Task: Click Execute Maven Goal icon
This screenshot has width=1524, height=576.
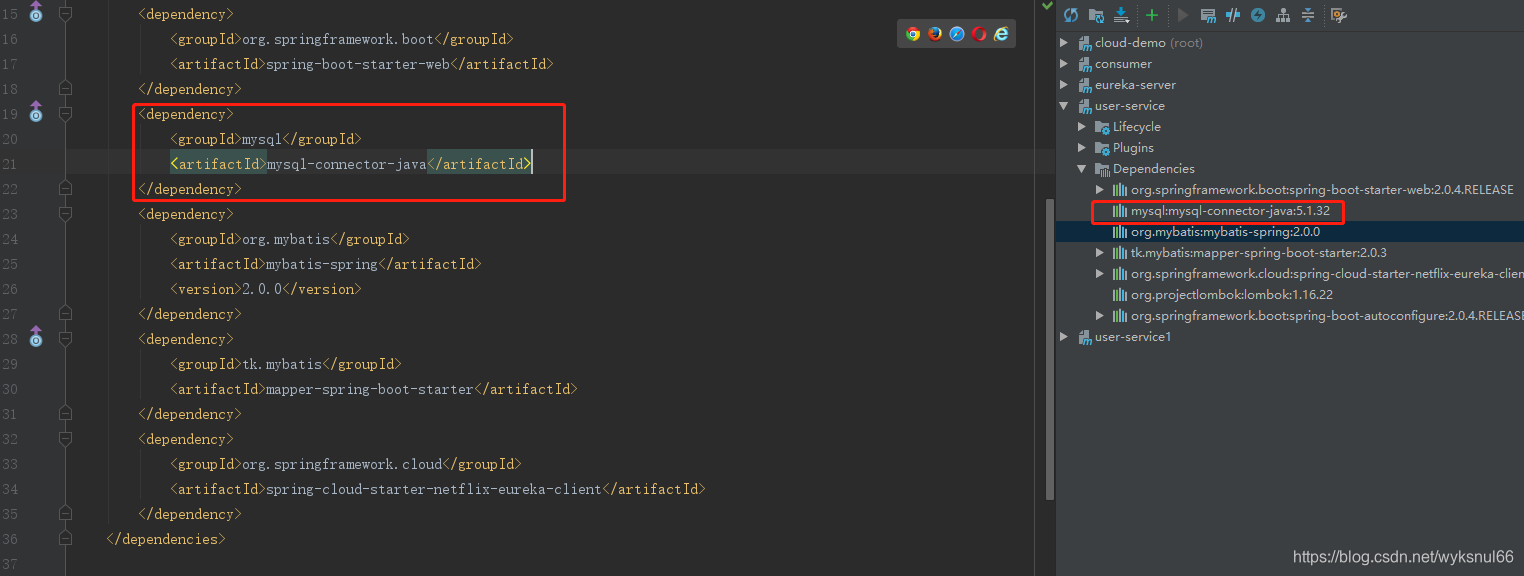Action: coord(1208,15)
